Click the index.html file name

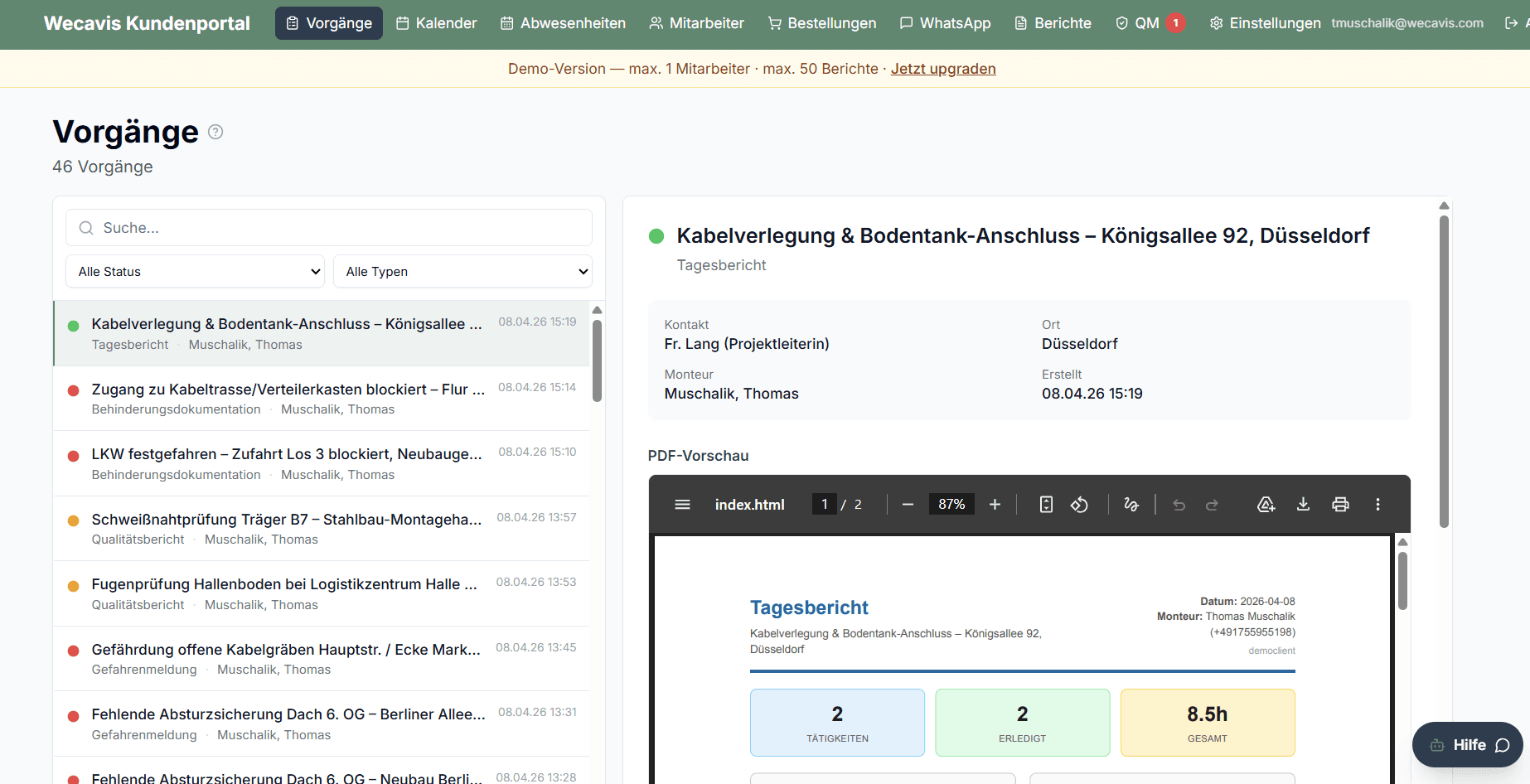tap(749, 505)
